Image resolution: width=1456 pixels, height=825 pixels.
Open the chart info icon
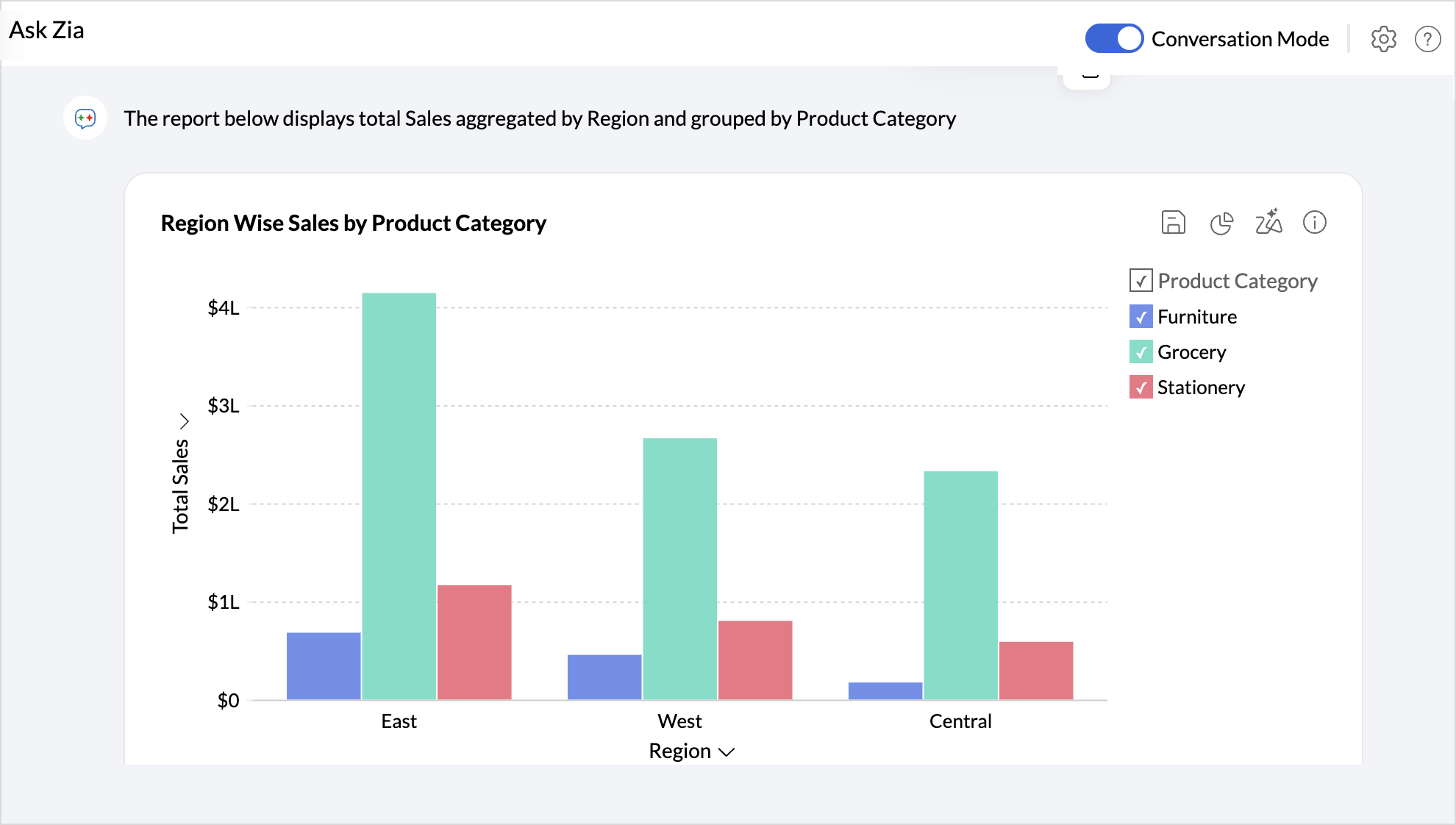[x=1314, y=222]
